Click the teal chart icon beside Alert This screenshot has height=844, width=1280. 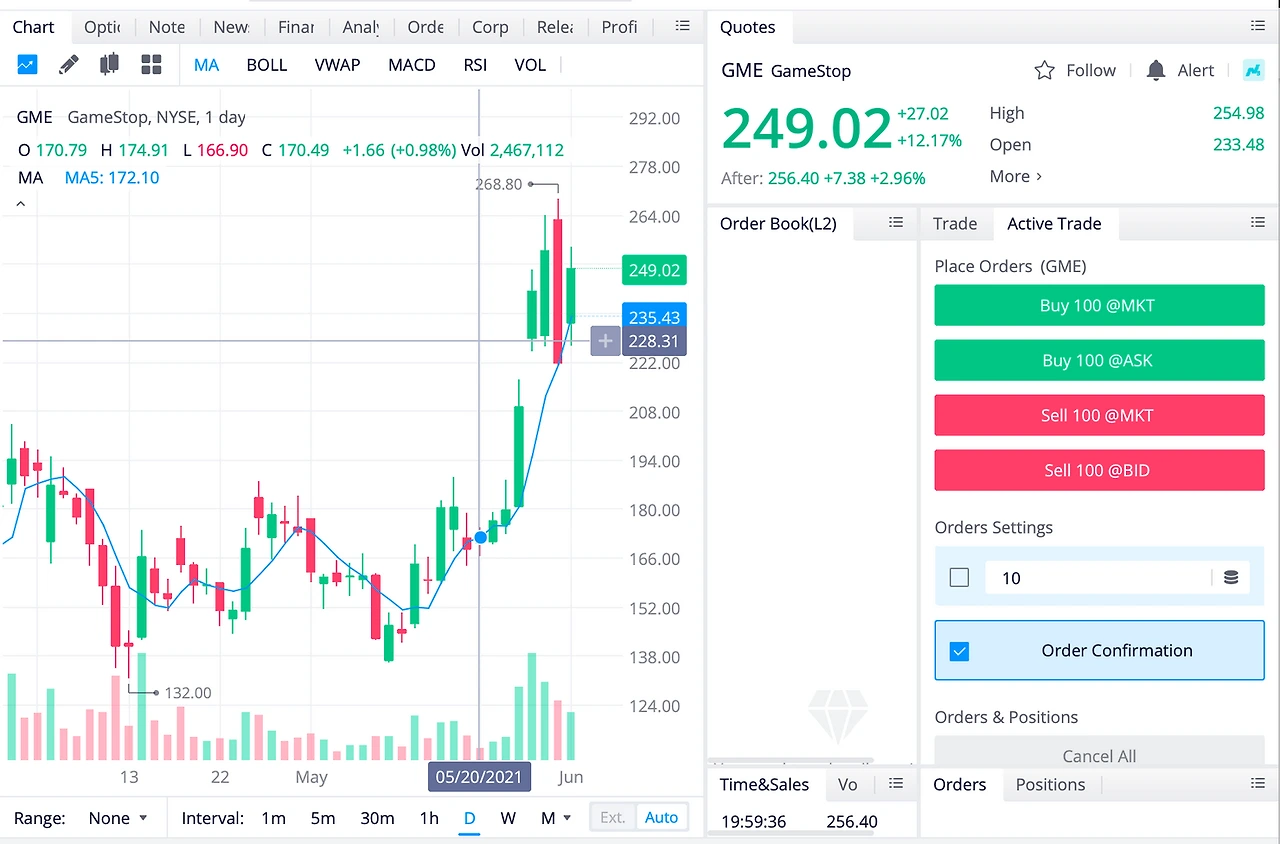pos(1253,70)
